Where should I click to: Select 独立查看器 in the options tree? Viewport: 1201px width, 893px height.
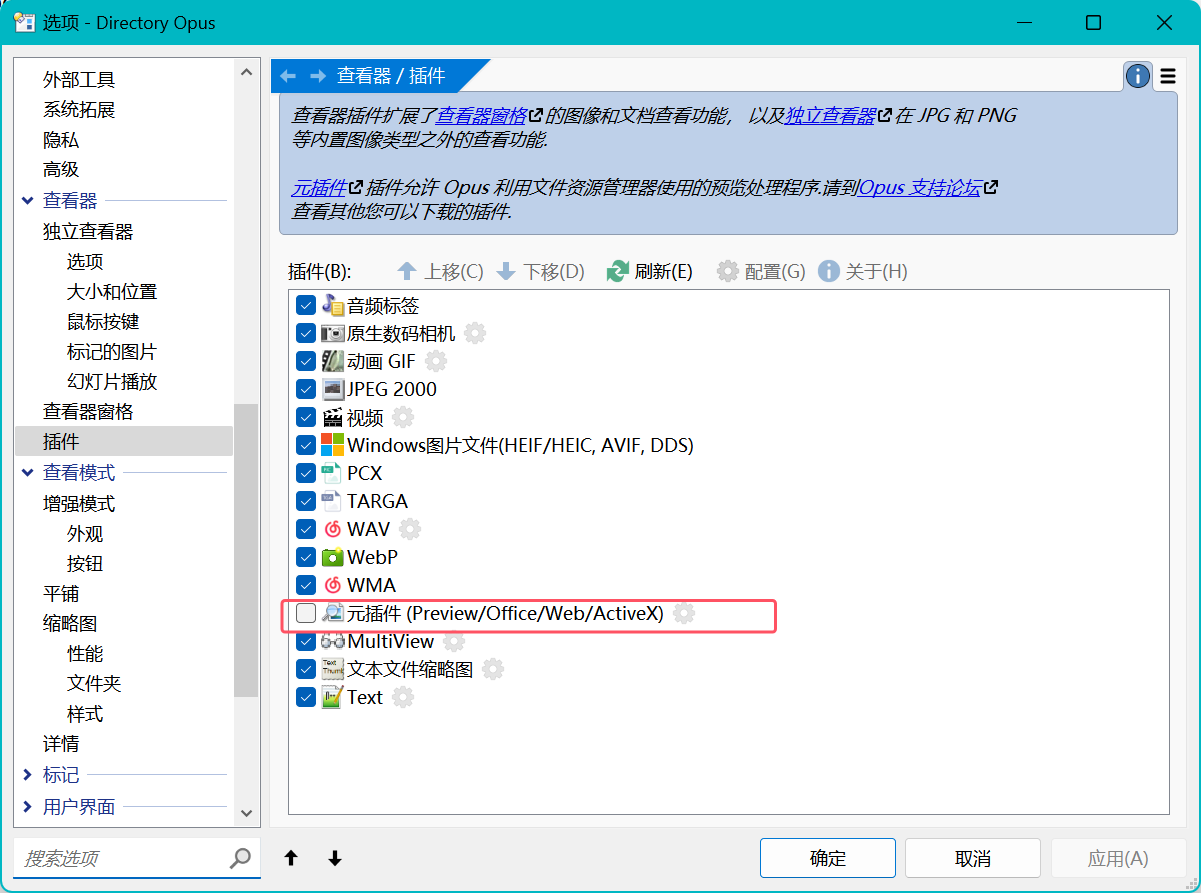point(88,232)
